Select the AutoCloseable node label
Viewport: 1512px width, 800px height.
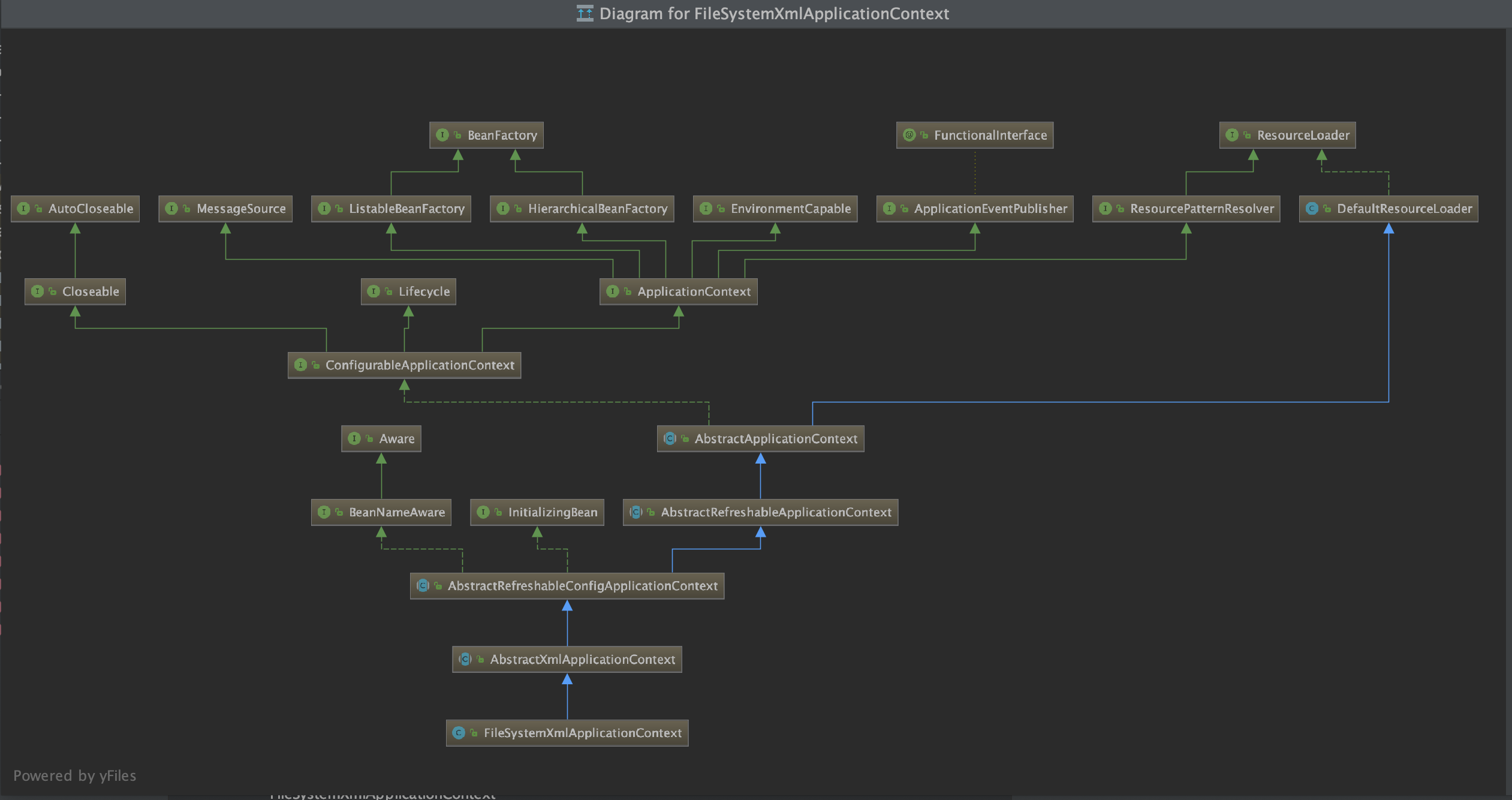pyautogui.click(x=91, y=209)
